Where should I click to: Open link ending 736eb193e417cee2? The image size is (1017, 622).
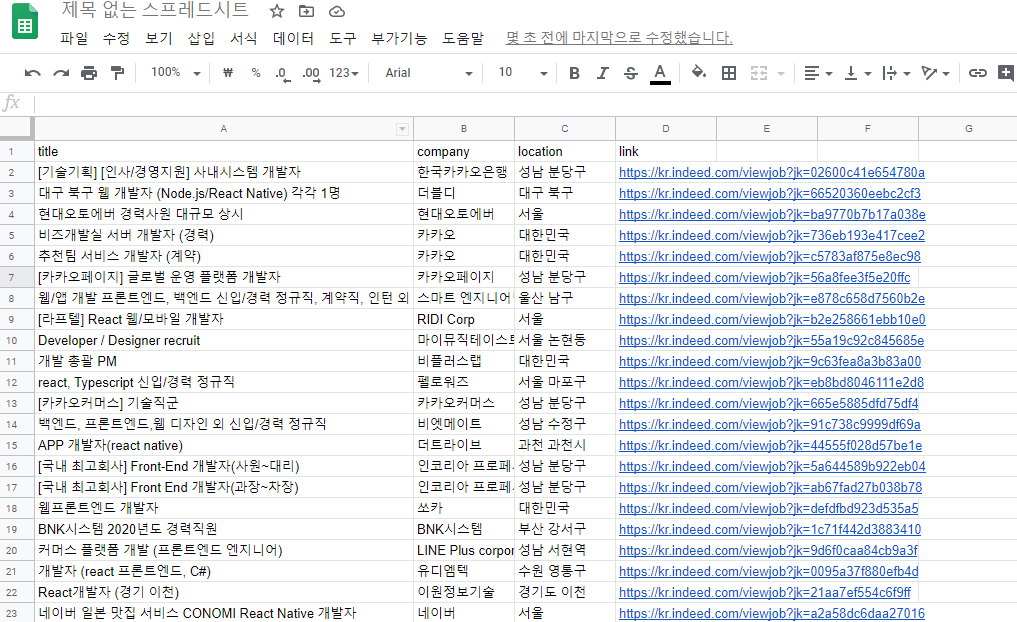(772, 235)
